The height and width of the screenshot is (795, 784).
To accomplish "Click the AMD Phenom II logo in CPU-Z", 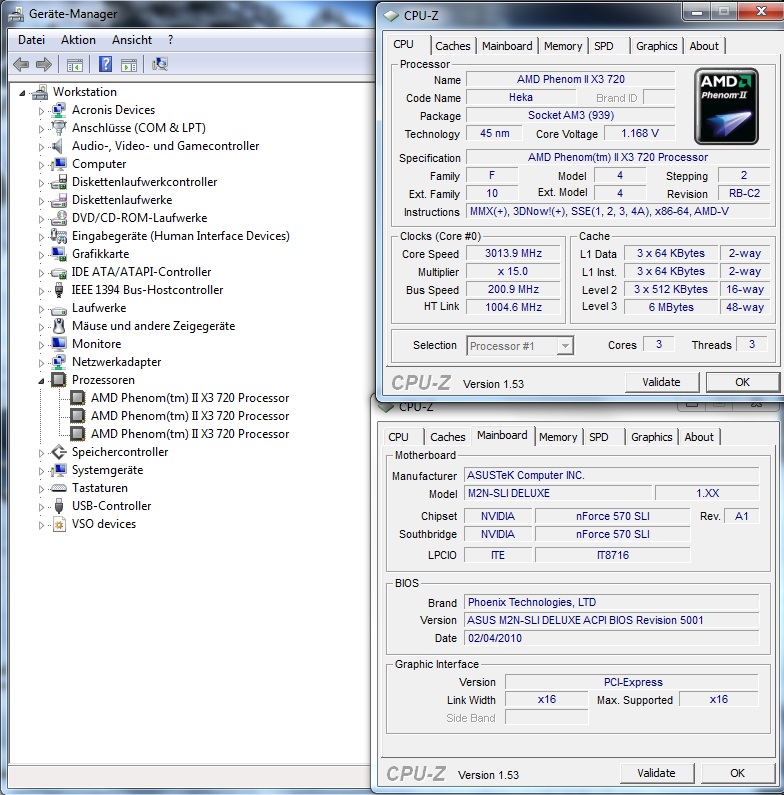I will tap(726, 106).
